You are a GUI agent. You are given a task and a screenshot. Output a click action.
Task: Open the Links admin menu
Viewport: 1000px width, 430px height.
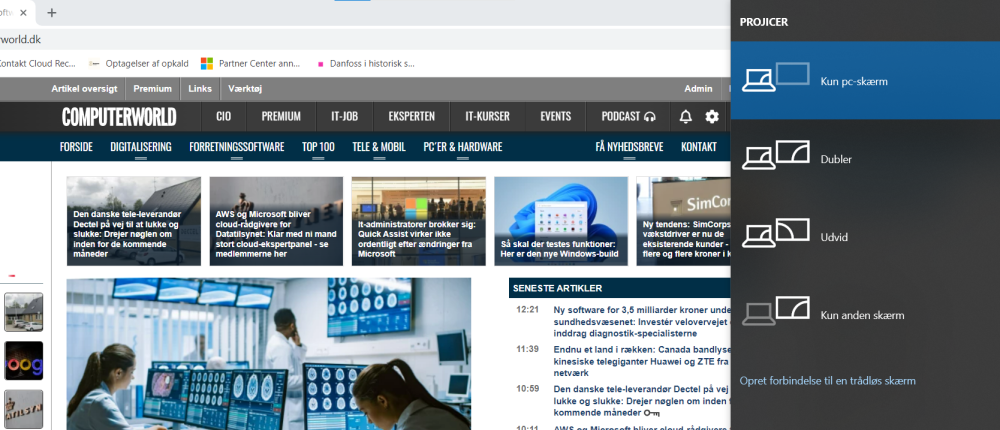pyautogui.click(x=199, y=89)
